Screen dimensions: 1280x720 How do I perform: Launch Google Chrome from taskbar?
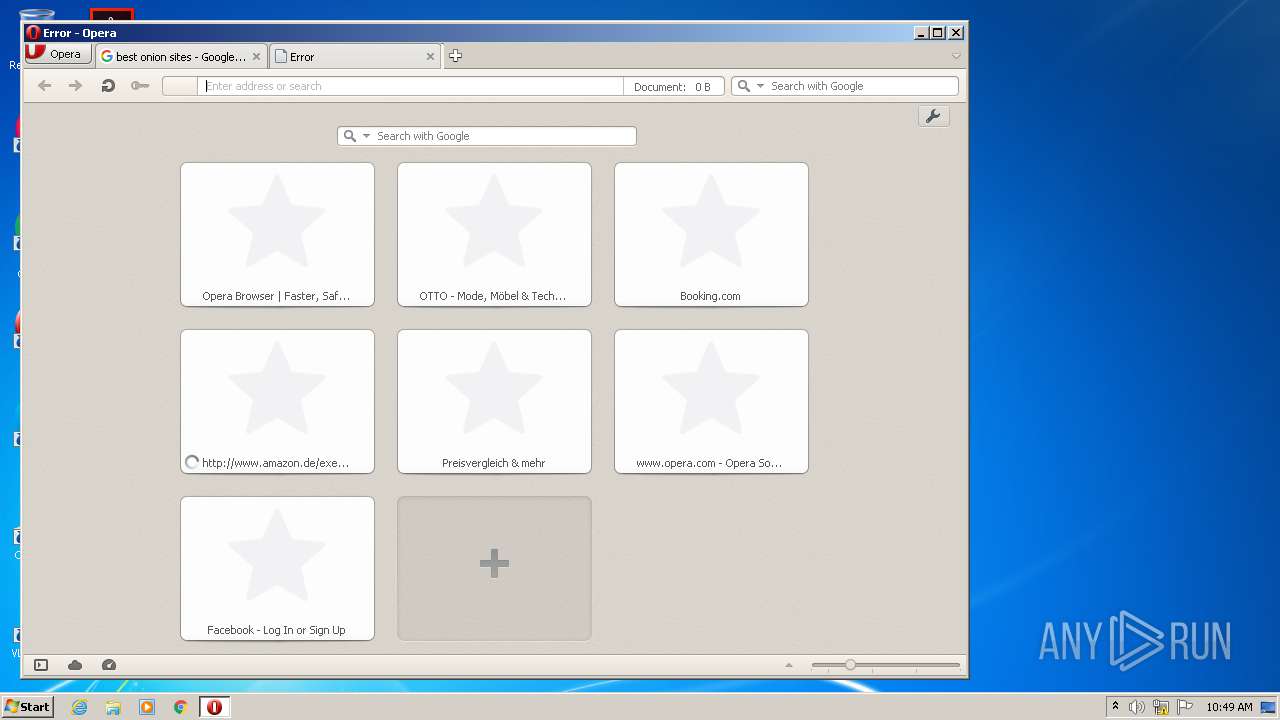click(x=181, y=707)
